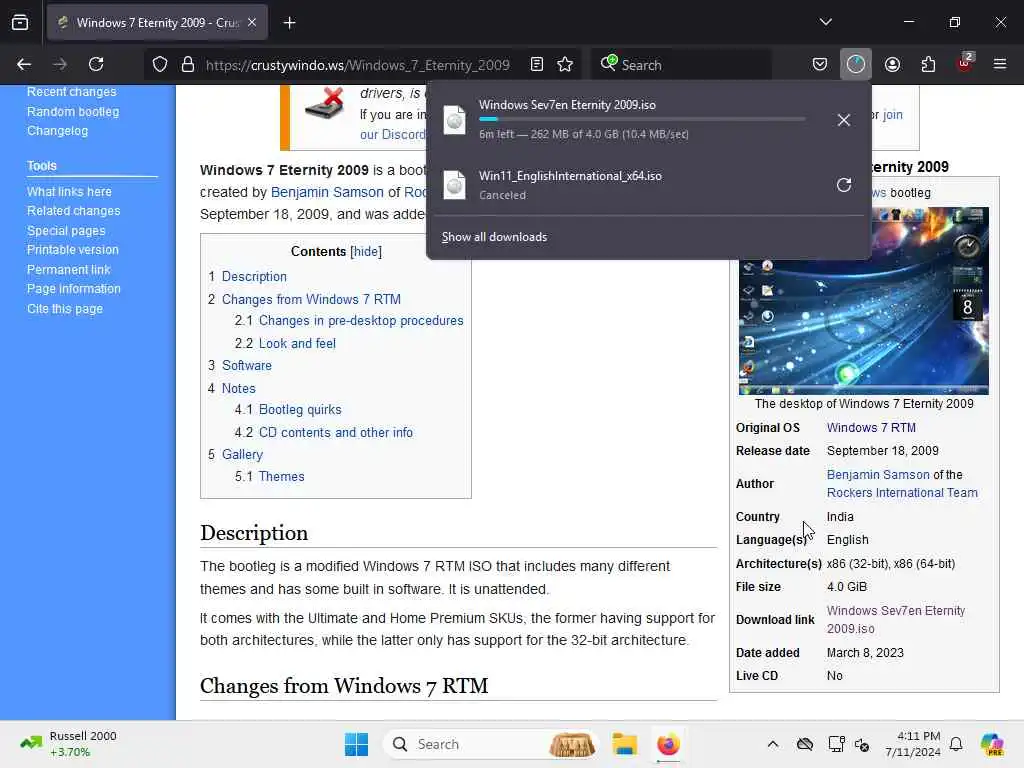Go to CD contents and other info
The height and width of the screenshot is (768, 1024).
pyautogui.click(x=336, y=432)
